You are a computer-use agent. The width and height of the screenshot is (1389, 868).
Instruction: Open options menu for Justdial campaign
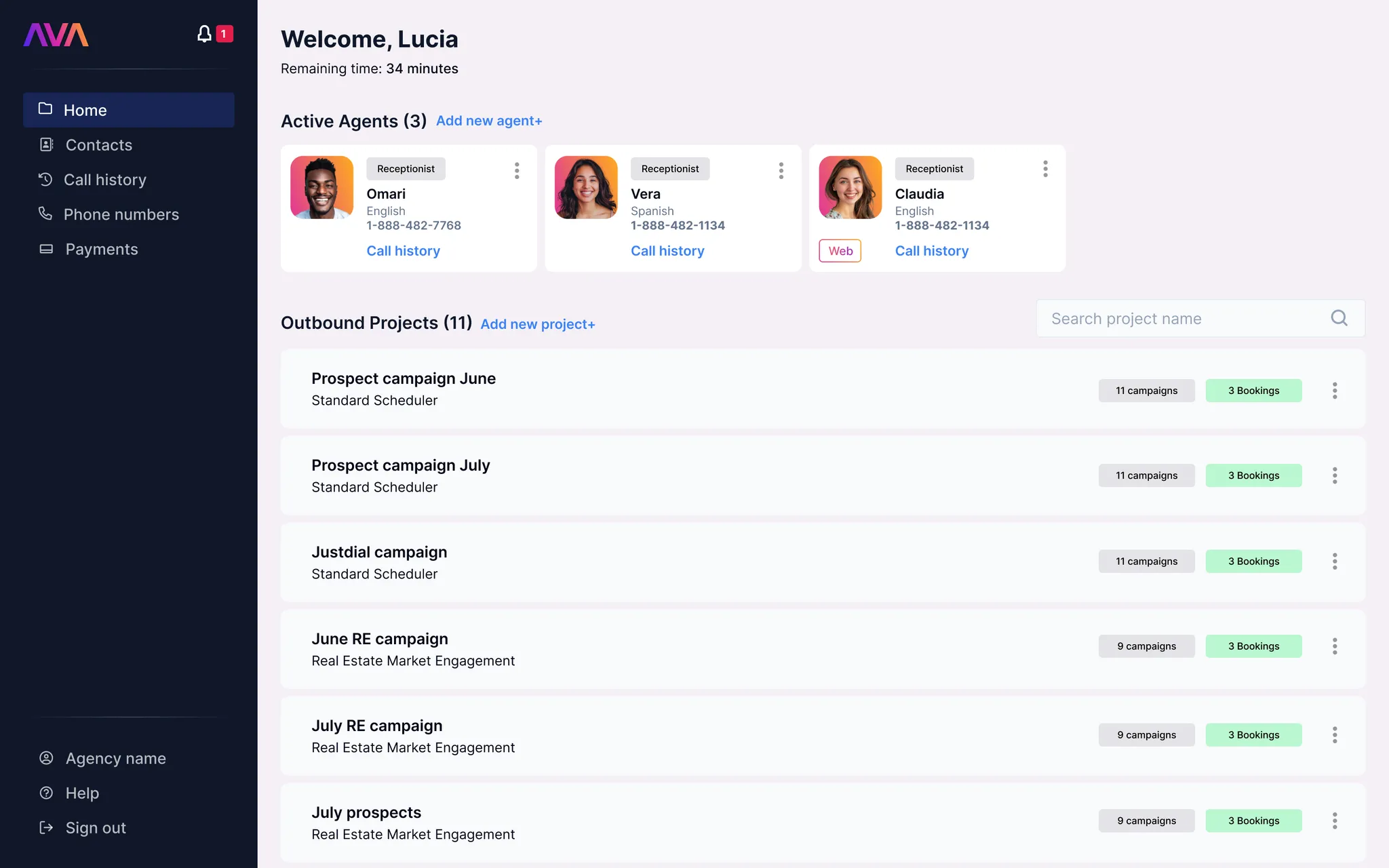1335,561
